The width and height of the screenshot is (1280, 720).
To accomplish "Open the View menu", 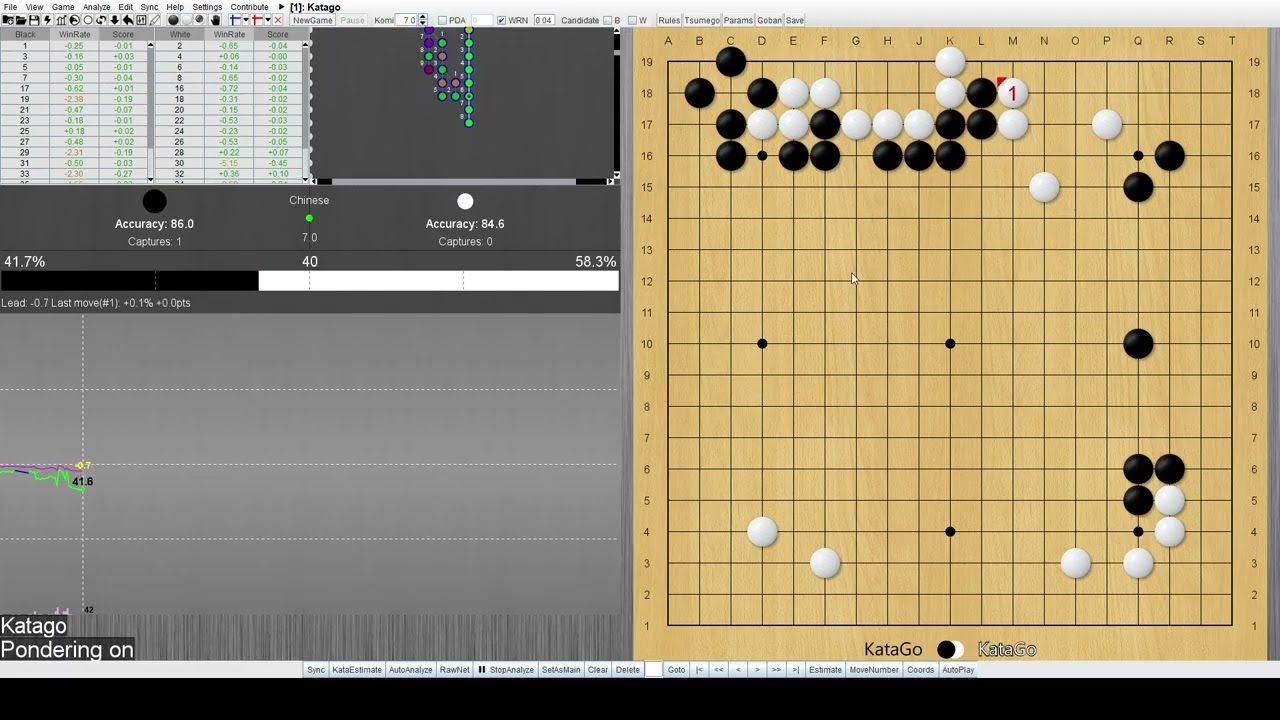I will pos(34,7).
